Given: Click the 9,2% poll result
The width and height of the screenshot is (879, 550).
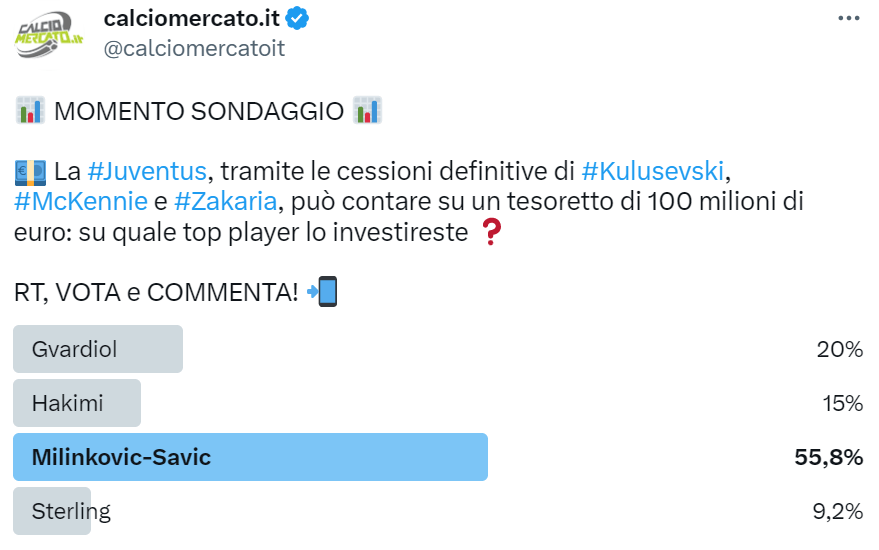Looking at the screenshot, I should 838,511.
